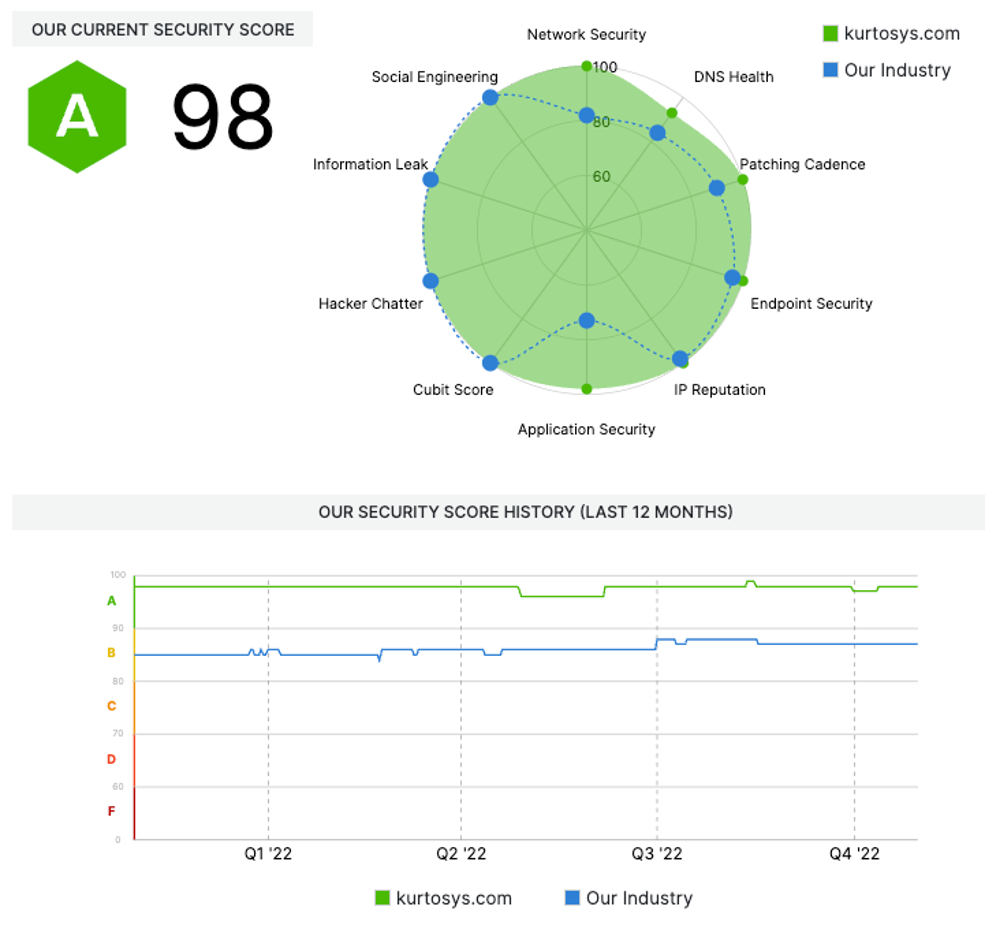Click the Our Industry label in radar legend
Screen dimensions: 986x926
897,70
